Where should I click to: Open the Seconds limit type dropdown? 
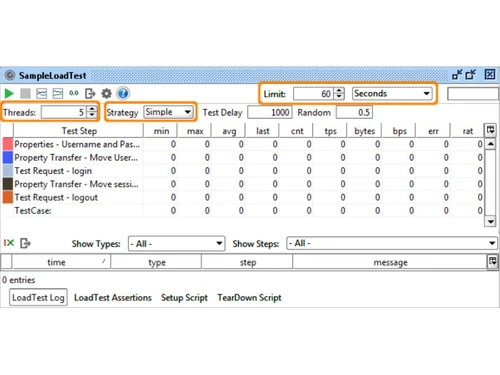click(x=392, y=94)
